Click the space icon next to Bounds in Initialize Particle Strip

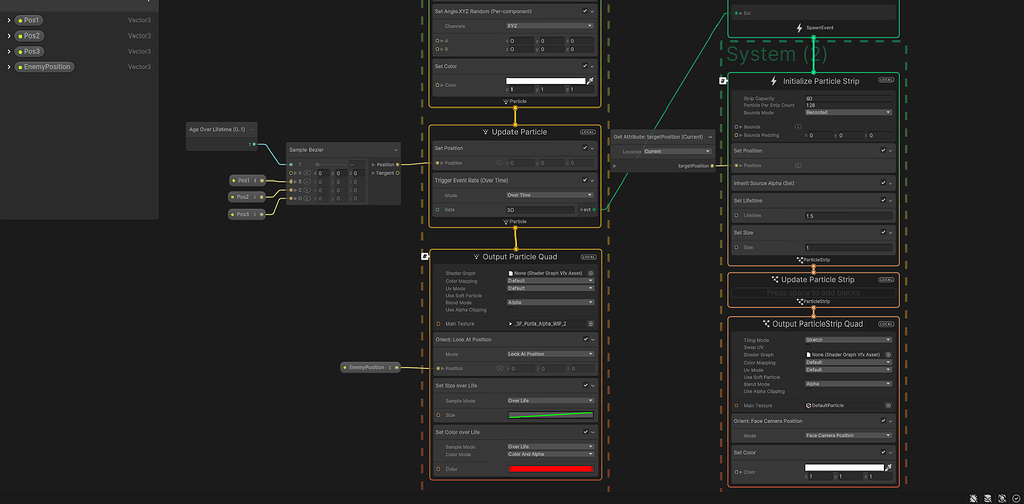click(797, 127)
